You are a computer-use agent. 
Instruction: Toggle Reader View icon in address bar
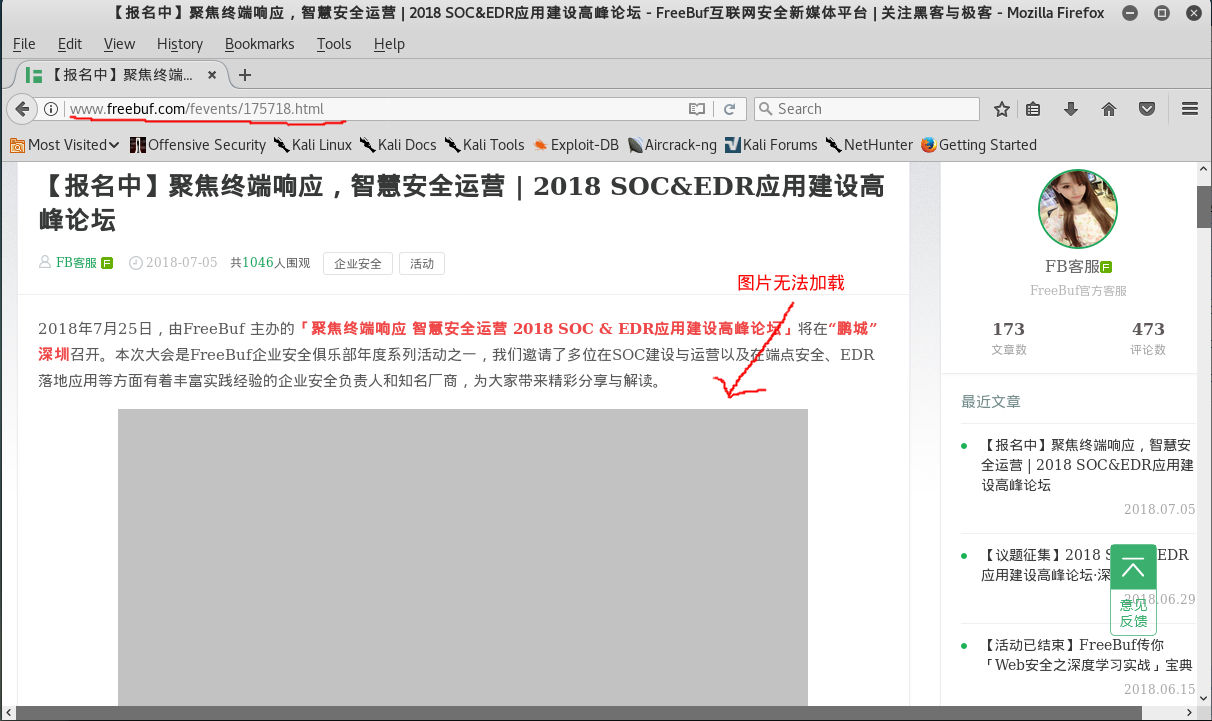pos(697,109)
